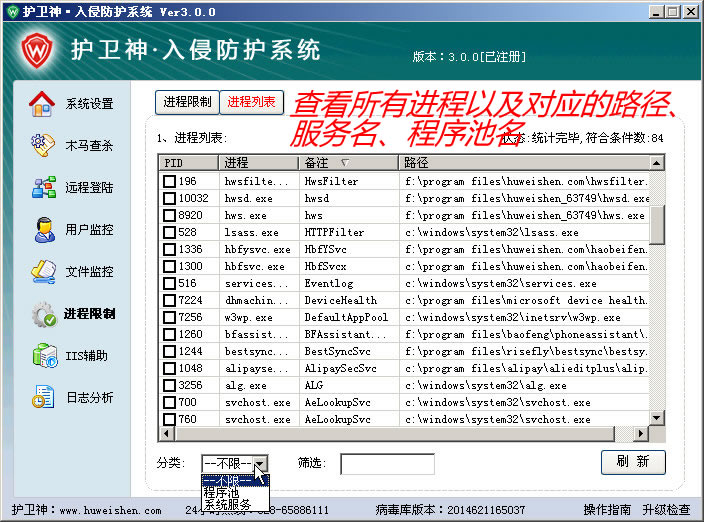This screenshot has width=704, height=522.
Task: Click scroll-left arrow of process list
Action: [x=167, y=434]
